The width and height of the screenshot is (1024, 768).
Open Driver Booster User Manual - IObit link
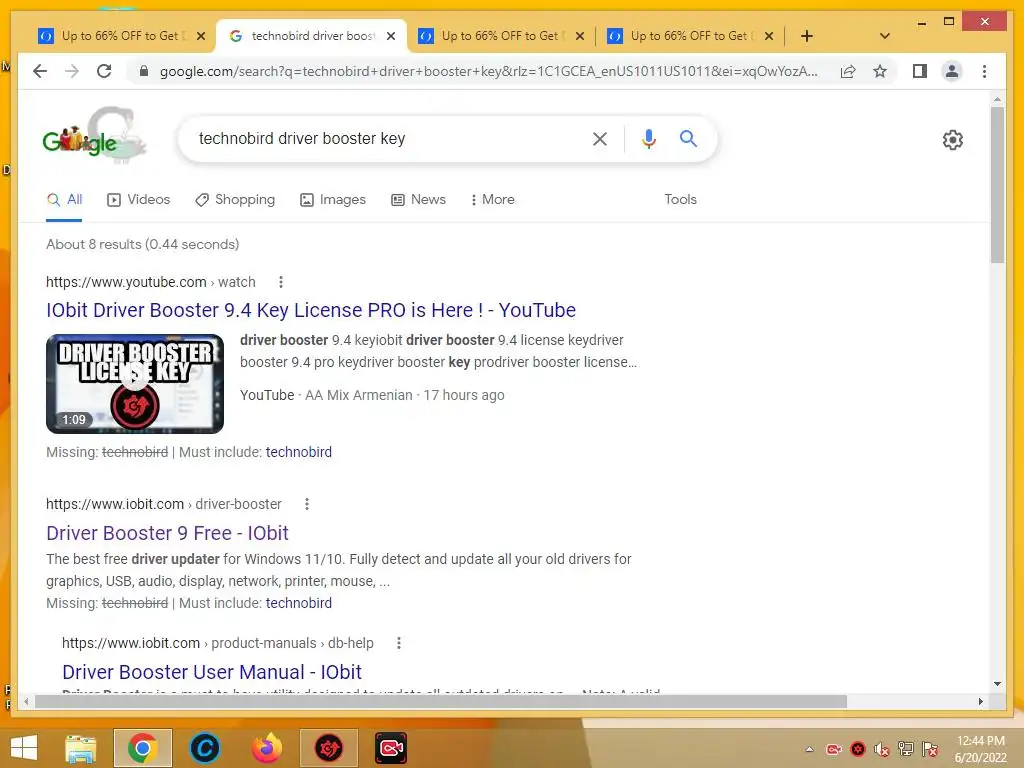pos(212,672)
